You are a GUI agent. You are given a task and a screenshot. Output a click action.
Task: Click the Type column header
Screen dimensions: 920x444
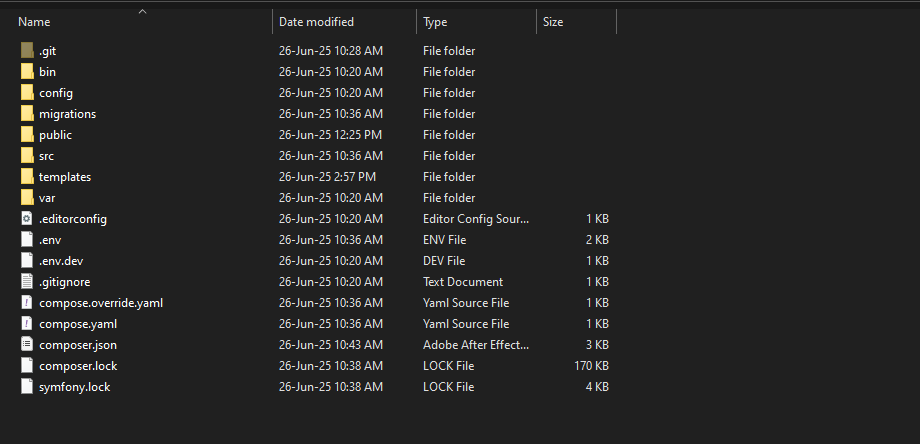coord(435,22)
